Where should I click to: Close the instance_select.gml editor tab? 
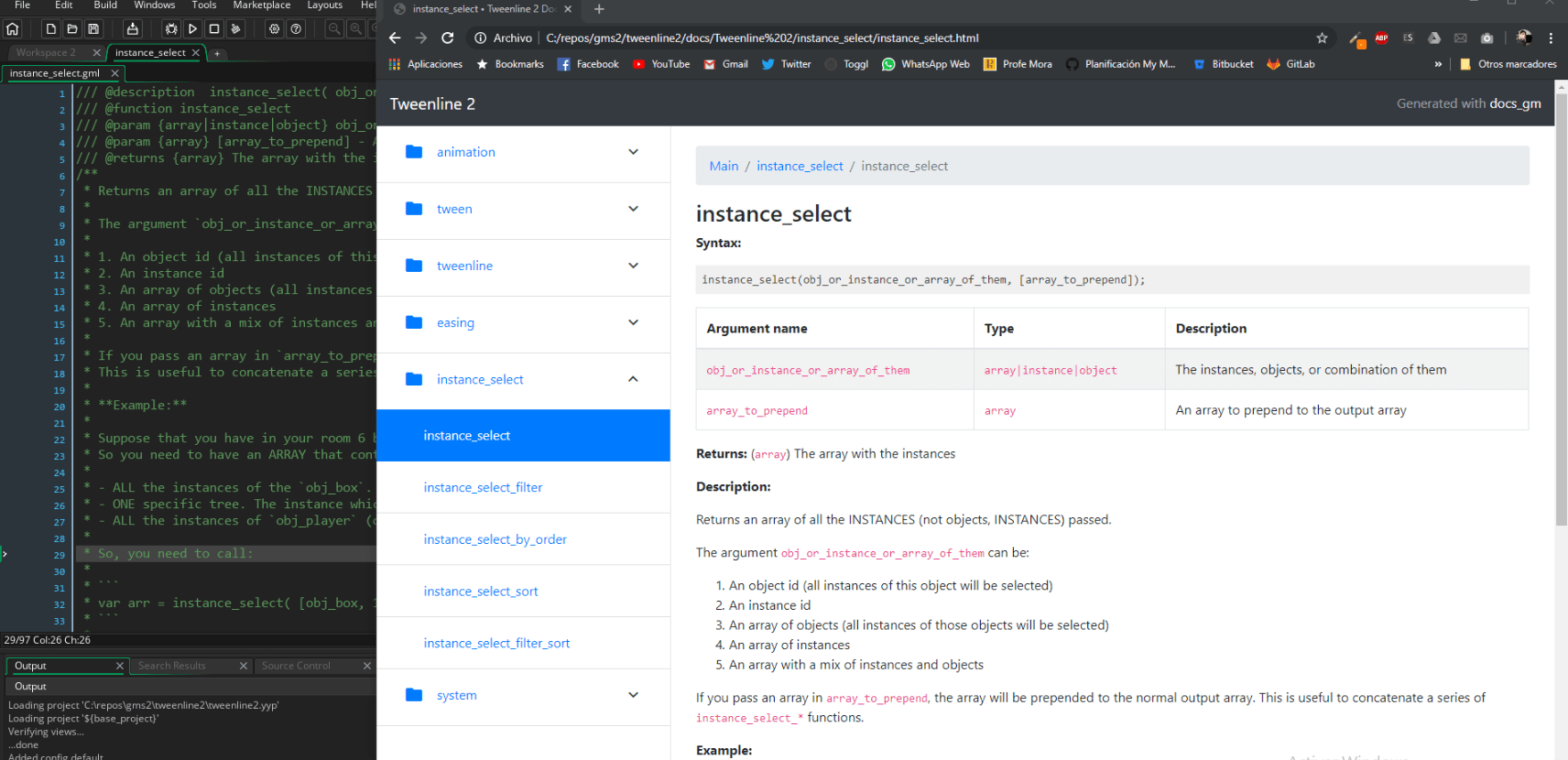[x=114, y=73]
